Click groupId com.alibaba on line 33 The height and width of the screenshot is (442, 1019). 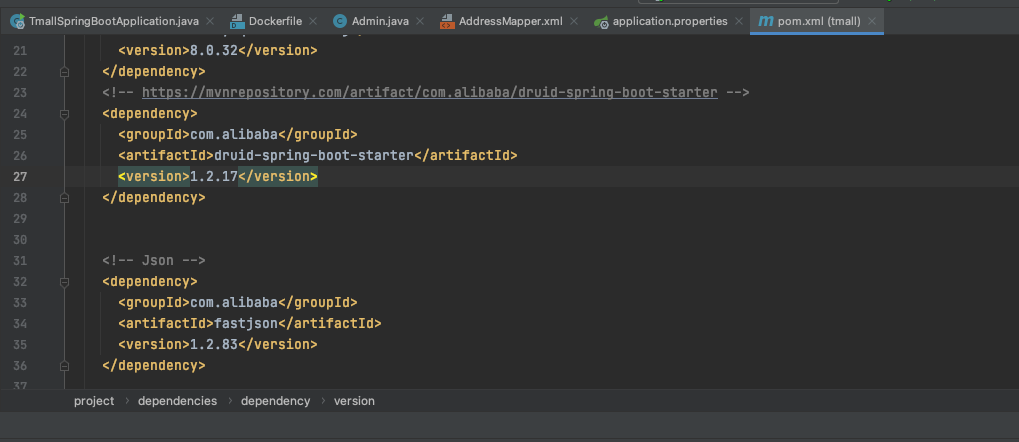tap(234, 302)
